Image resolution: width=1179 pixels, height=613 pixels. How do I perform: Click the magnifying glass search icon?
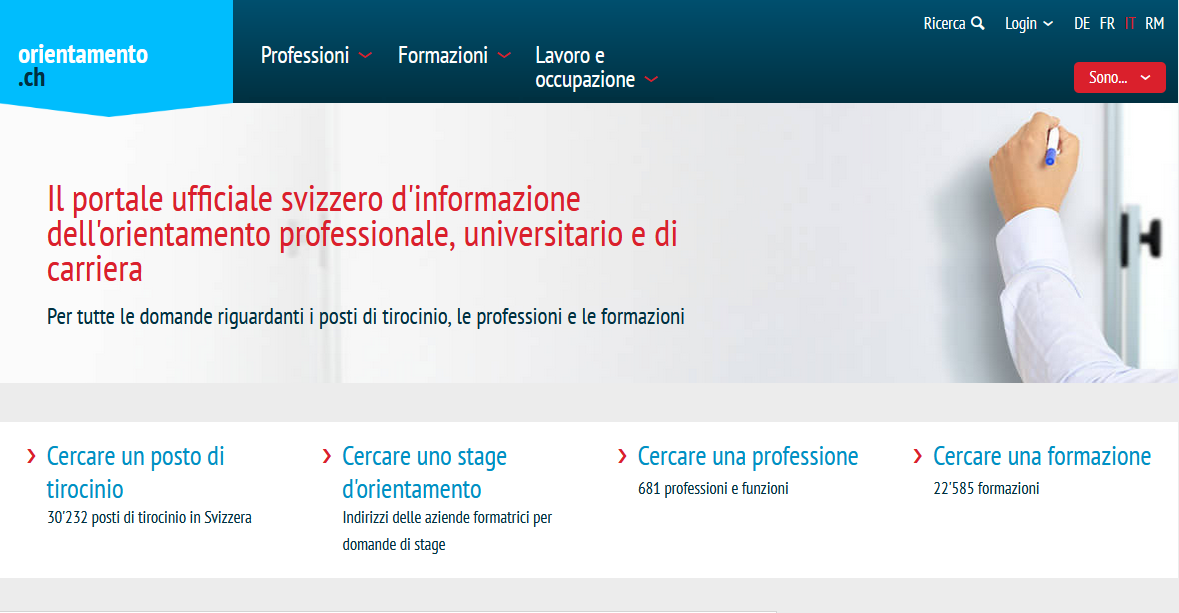[978, 23]
